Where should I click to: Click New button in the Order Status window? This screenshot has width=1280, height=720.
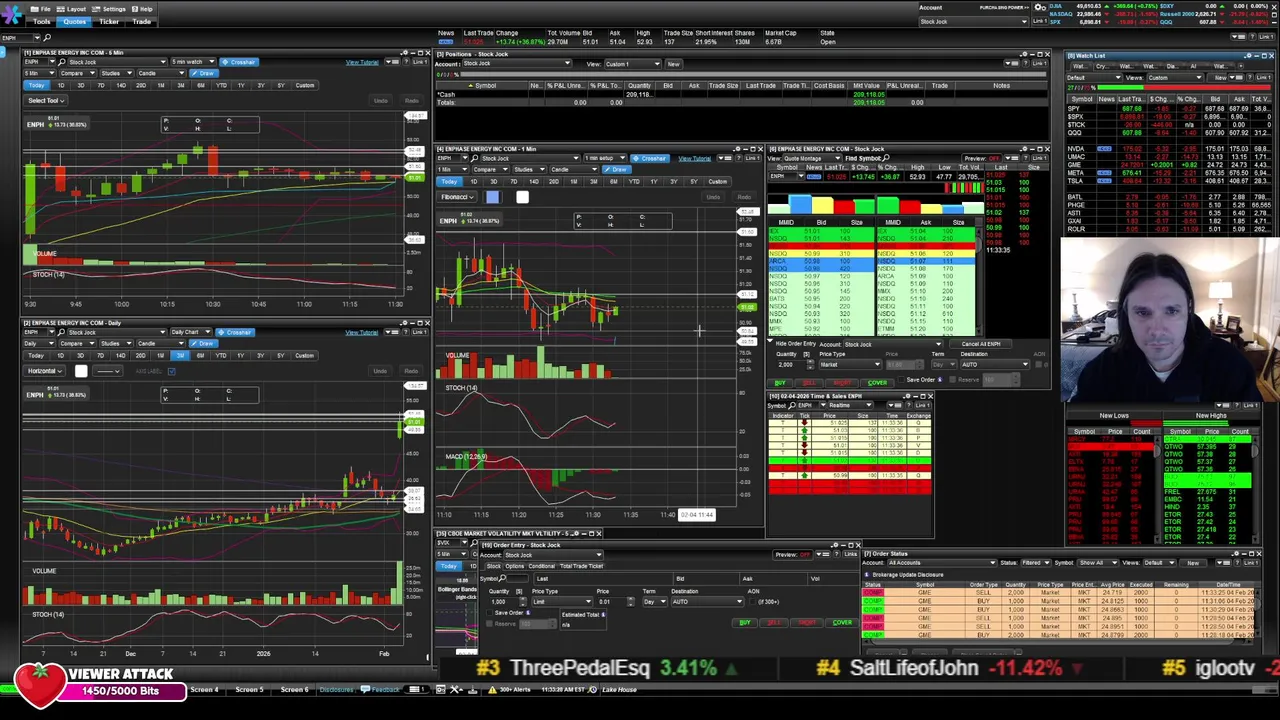tap(1193, 562)
